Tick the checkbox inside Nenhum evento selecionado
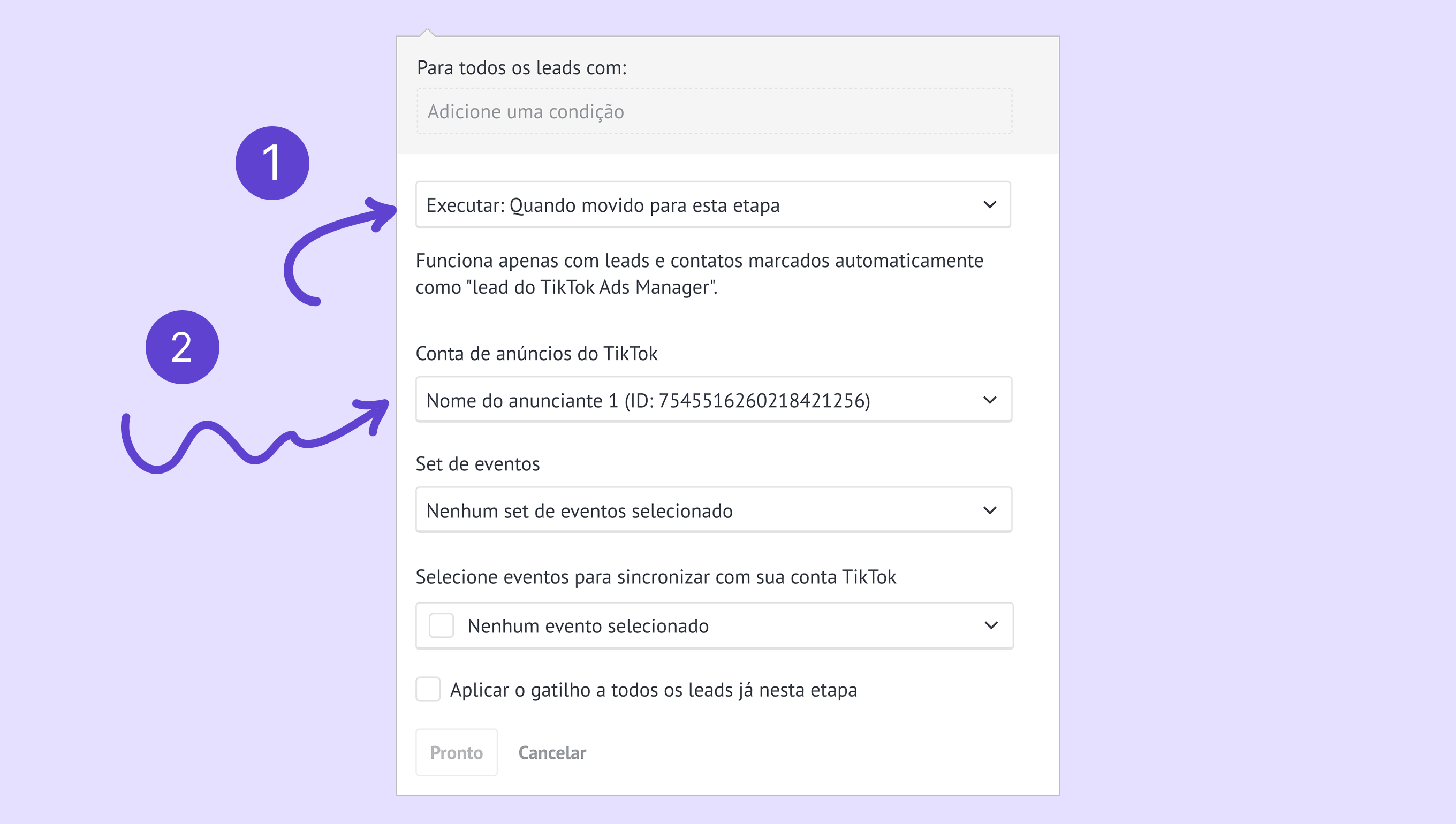1456x824 pixels. click(x=441, y=625)
